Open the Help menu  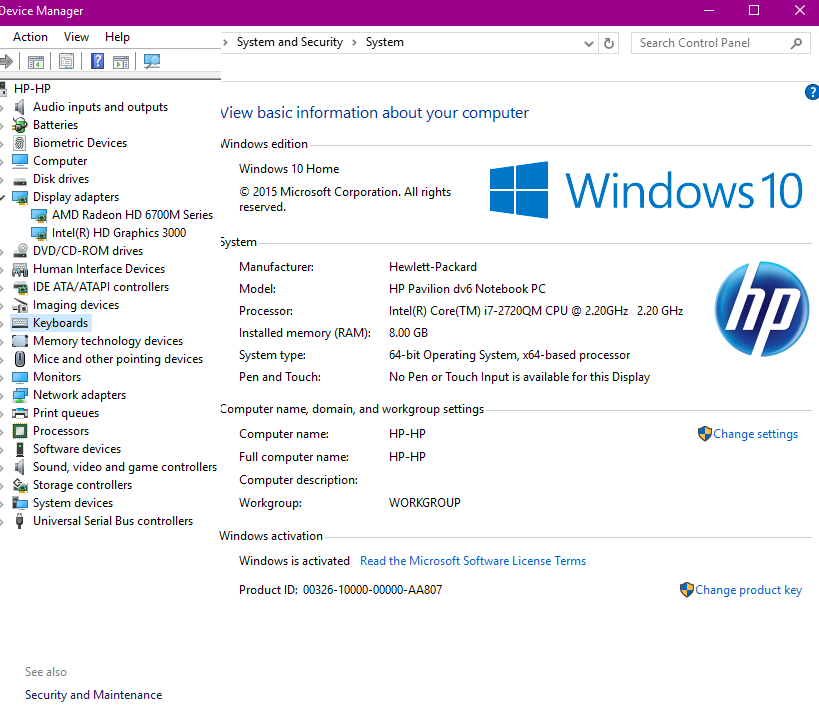click(117, 37)
